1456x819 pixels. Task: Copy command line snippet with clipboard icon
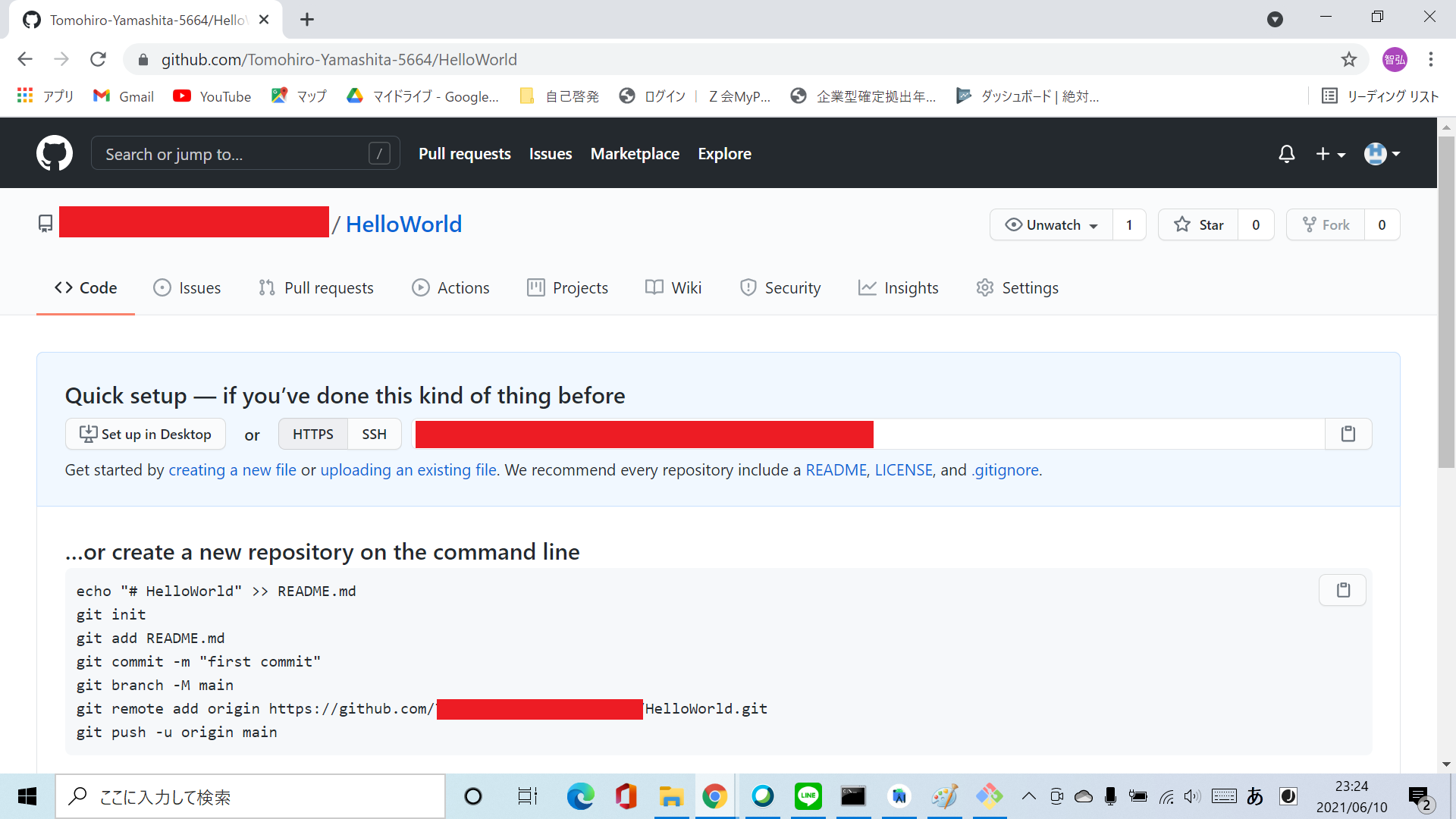point(1342,590)
